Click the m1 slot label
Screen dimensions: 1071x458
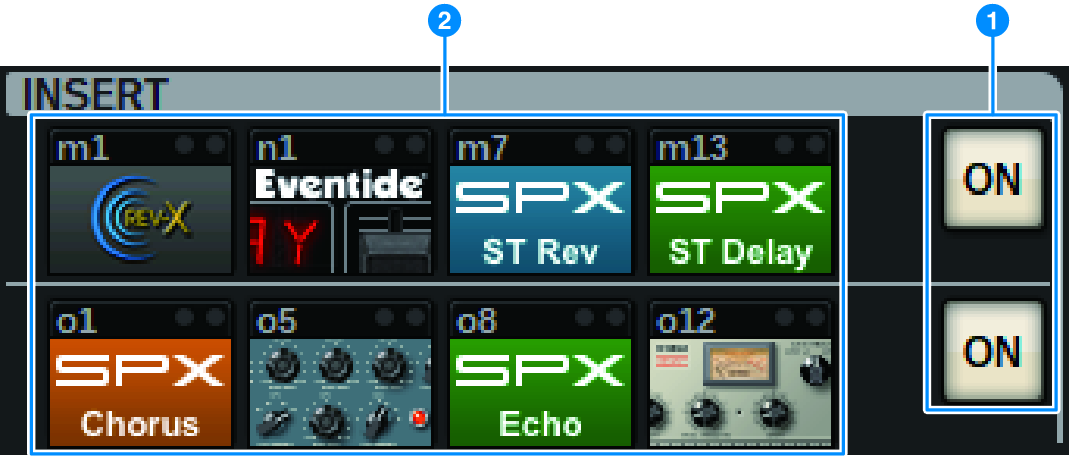coord(81,147)
